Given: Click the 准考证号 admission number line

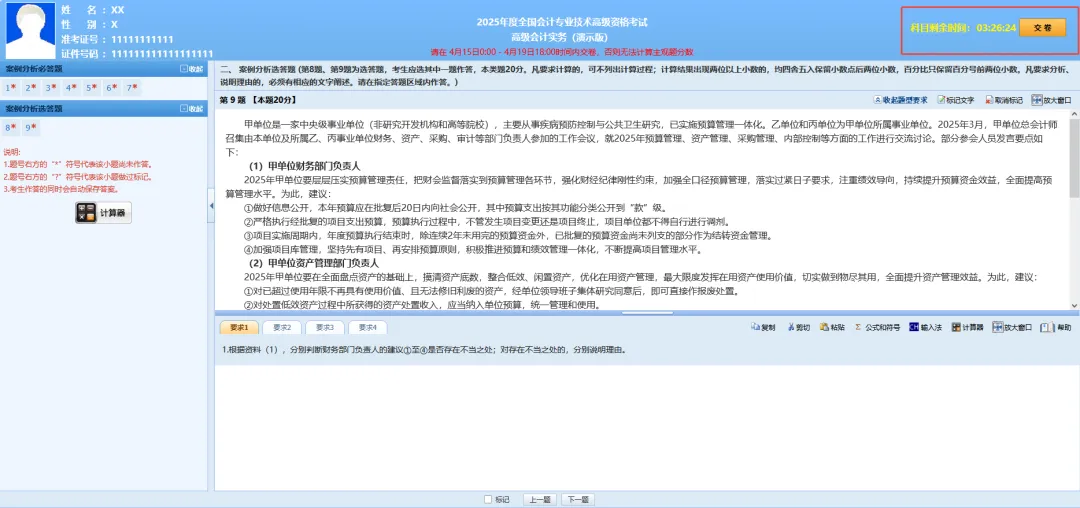Looking at the screenshot, I should coord(117,39).
